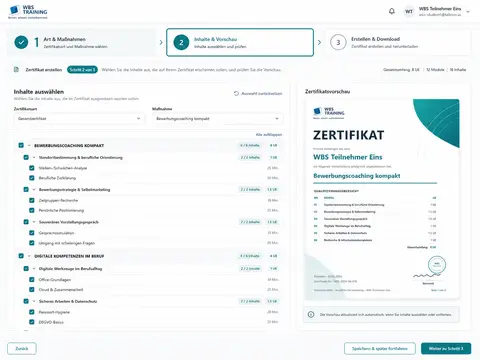Click the WBS Teilnehmer Eins user name
The height and width of the screenshot is (360, 480).
click(440, 9)
